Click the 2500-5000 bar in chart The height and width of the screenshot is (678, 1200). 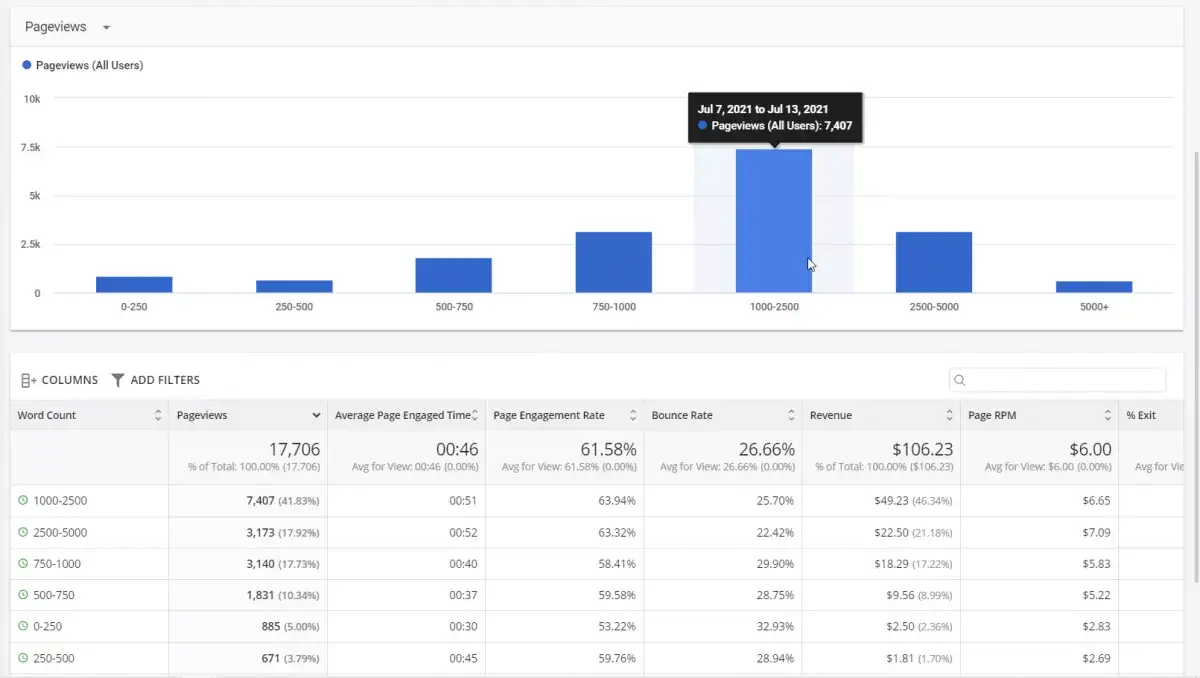[934, 263]
